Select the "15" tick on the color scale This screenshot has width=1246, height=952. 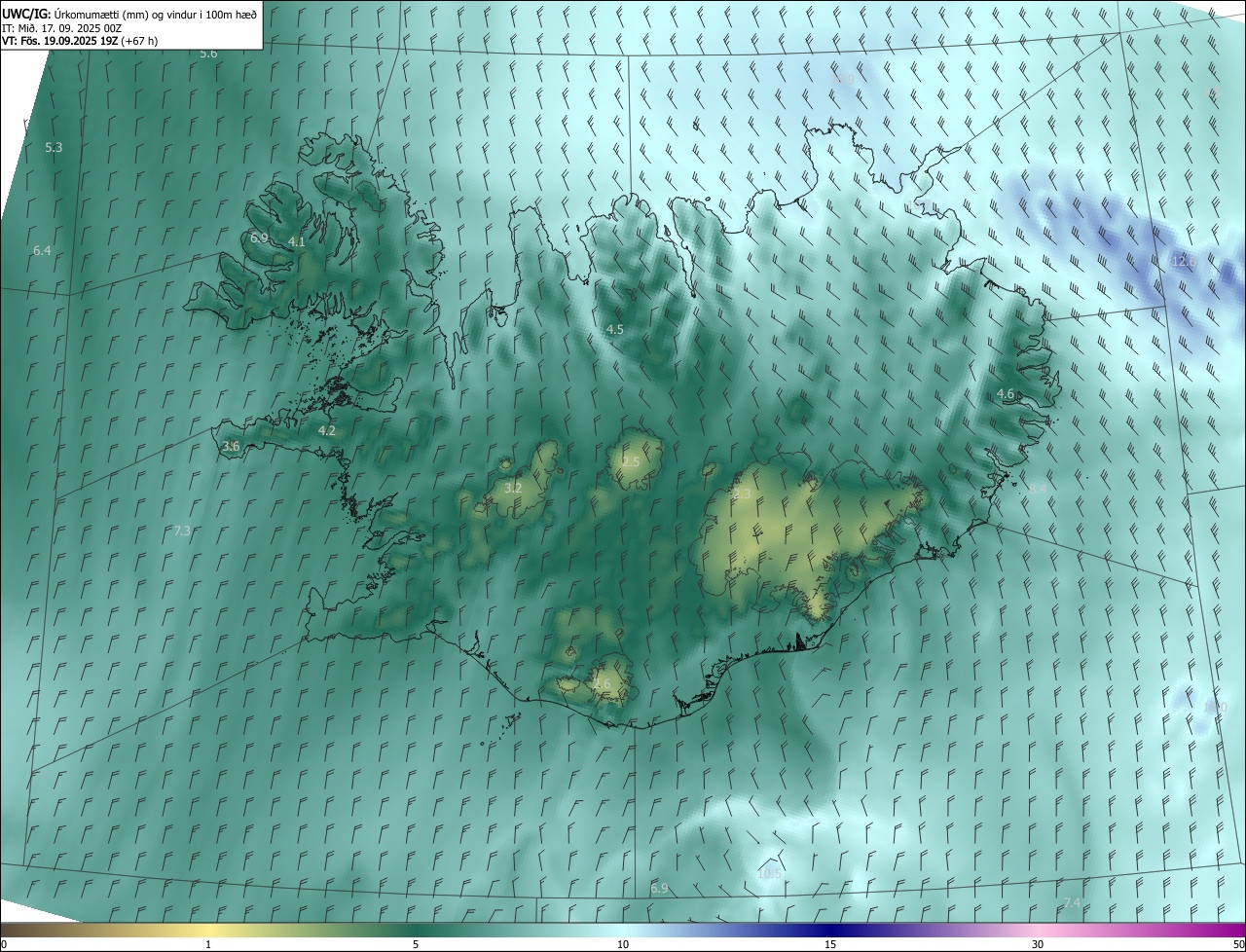pos(830,944)
